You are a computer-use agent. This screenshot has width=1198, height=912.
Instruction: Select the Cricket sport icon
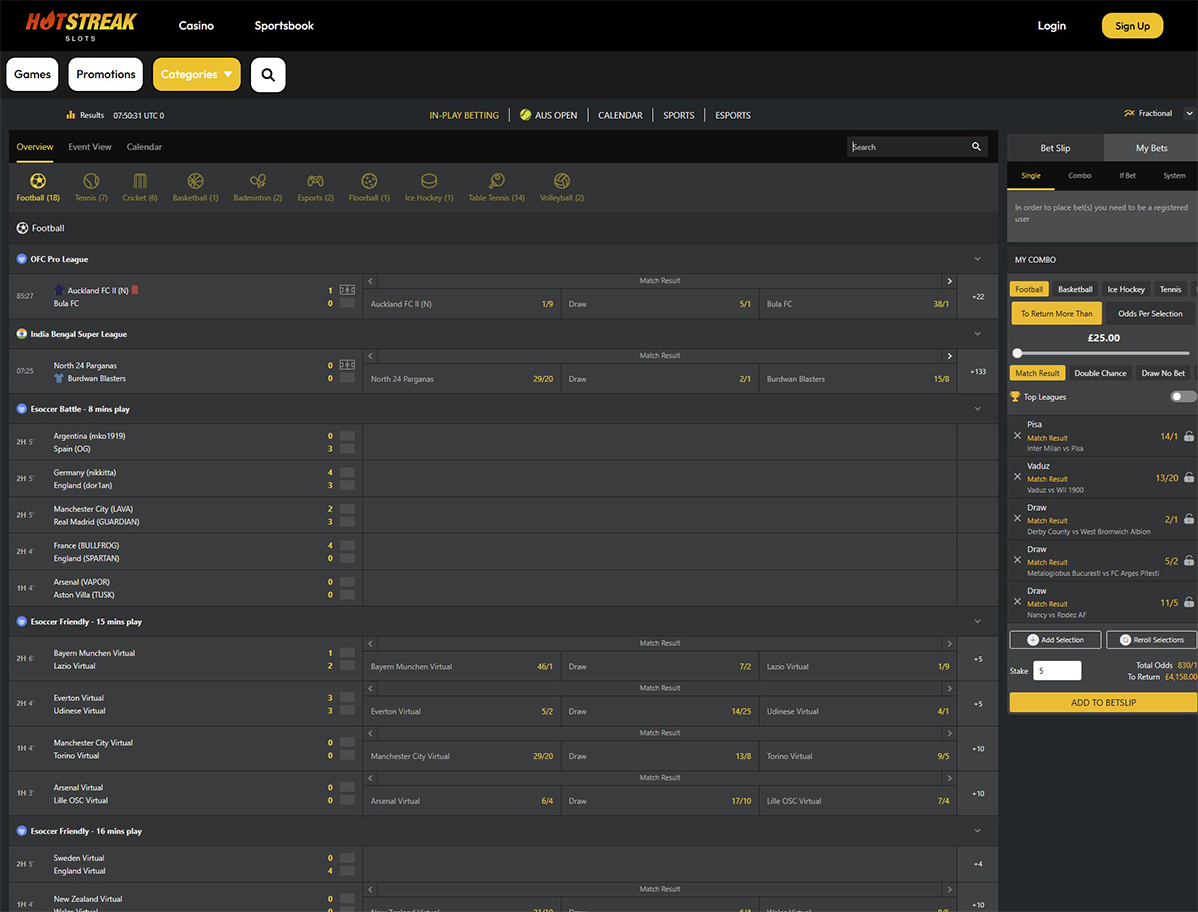click(140, 182)
